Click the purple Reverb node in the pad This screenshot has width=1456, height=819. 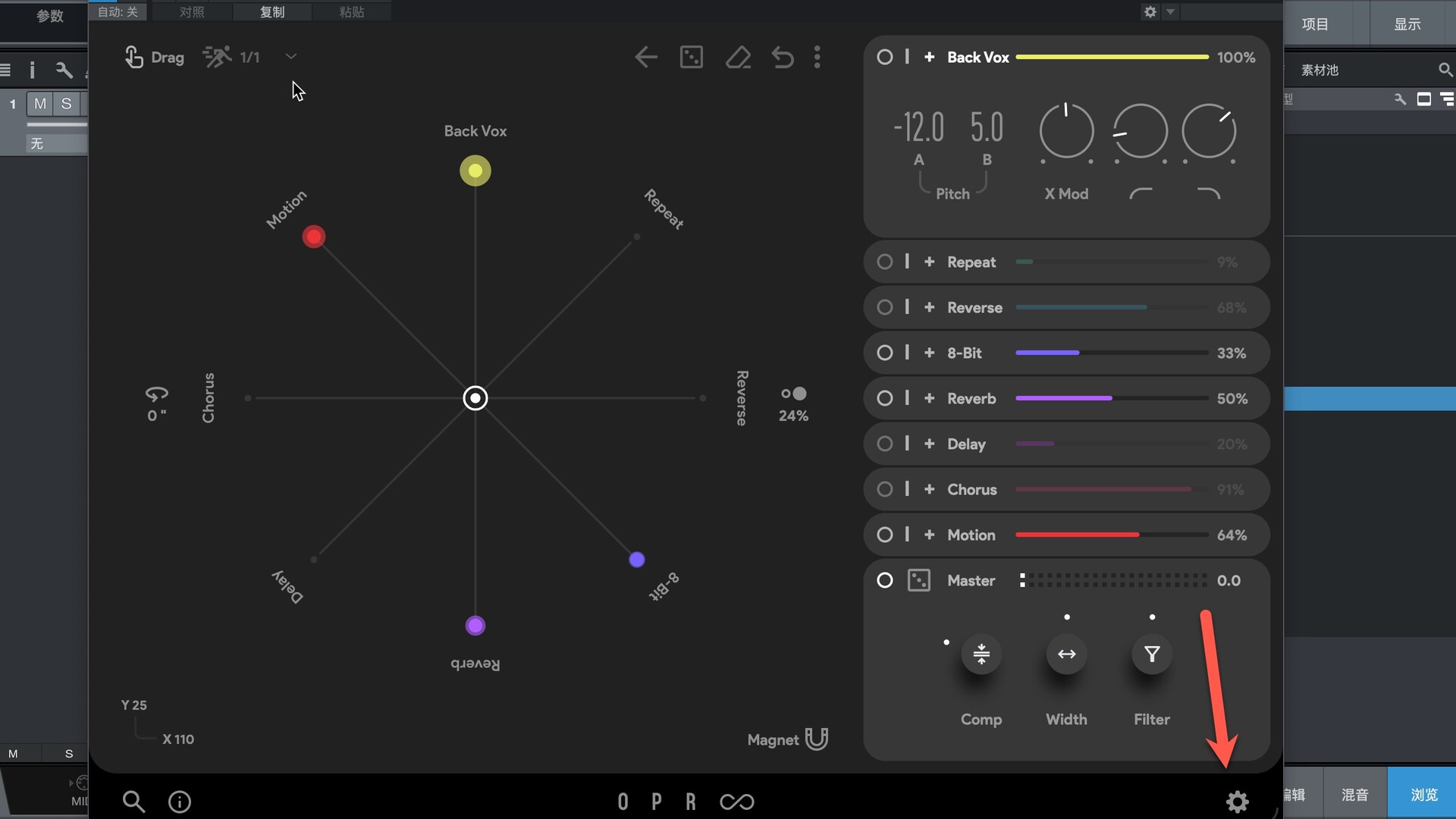click(475, 626)
